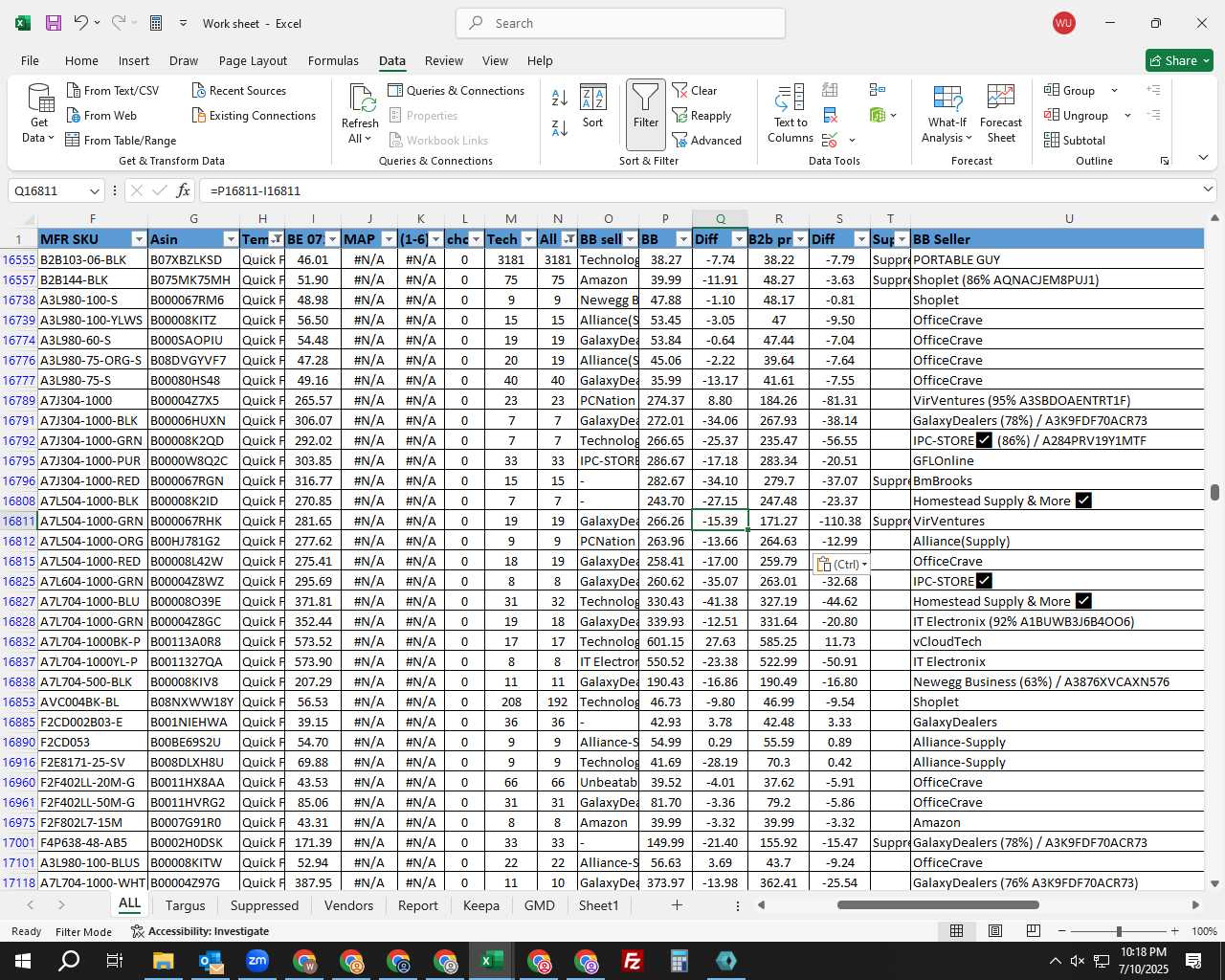
Task: Click the calculator icon in Quick Access Toolbar
Action: tap(156, 23)
